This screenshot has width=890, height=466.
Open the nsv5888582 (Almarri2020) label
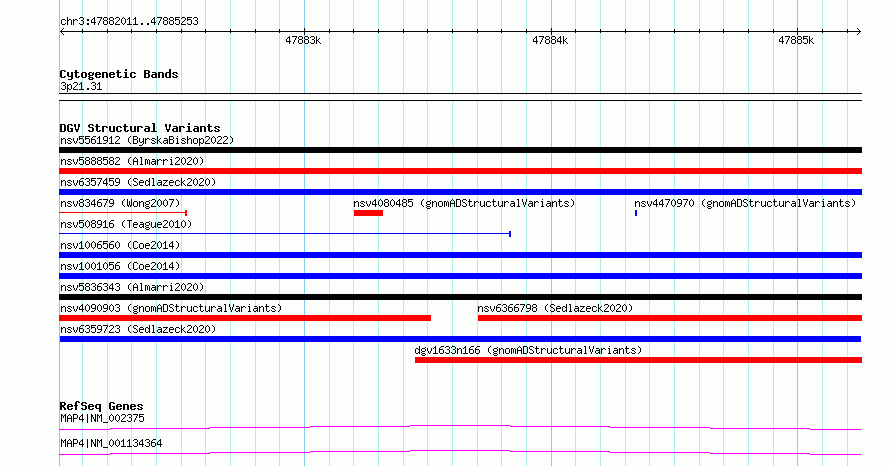tap(132, 161)
